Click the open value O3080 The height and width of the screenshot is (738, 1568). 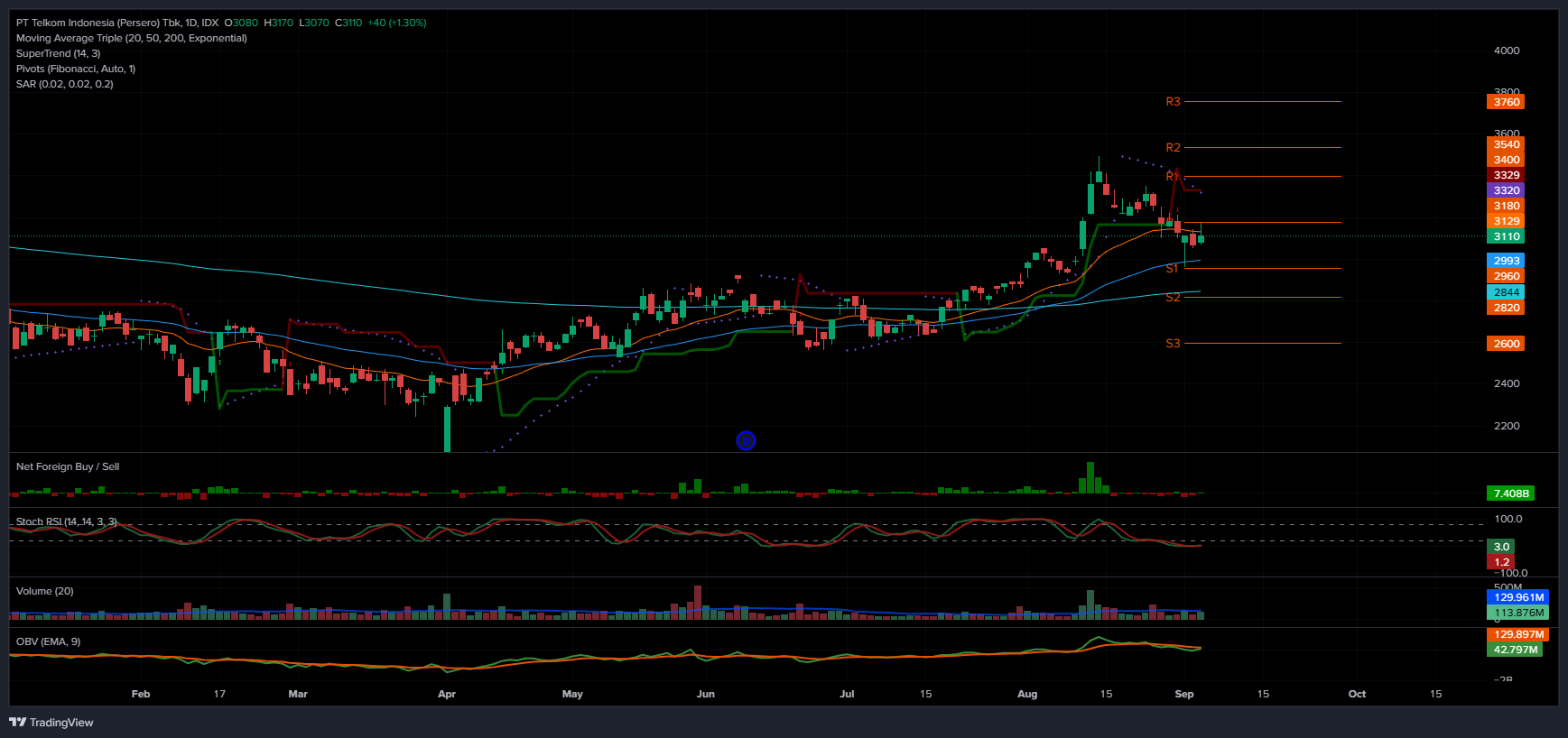point(241,23)
